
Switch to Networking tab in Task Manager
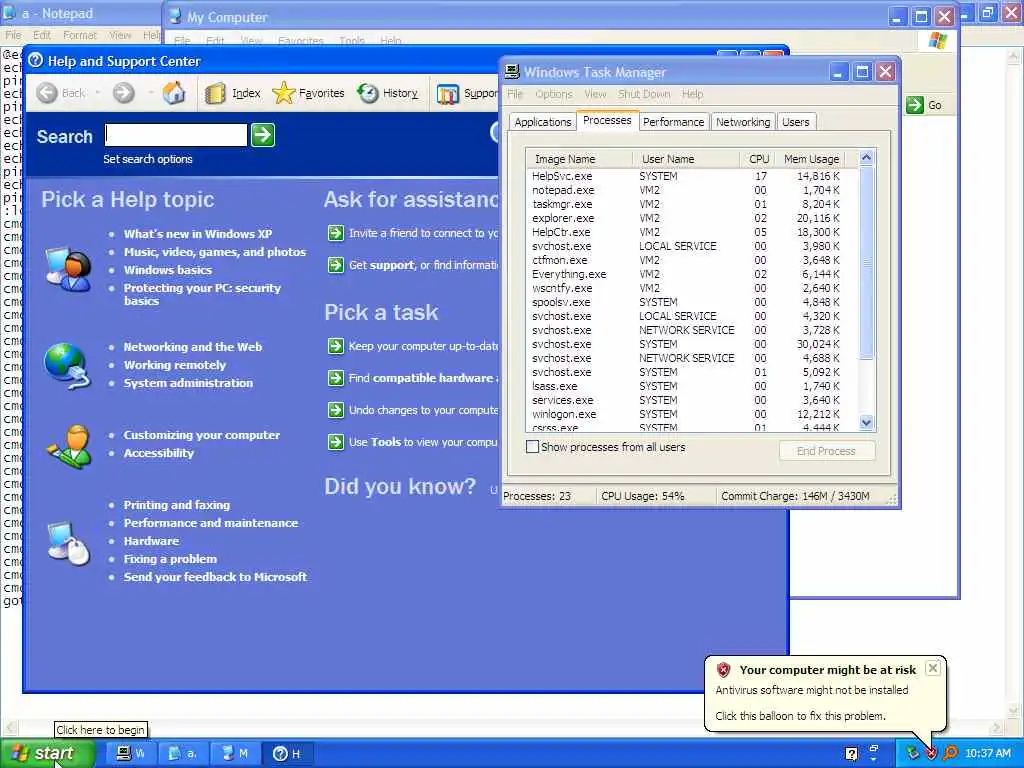point(743,122)
